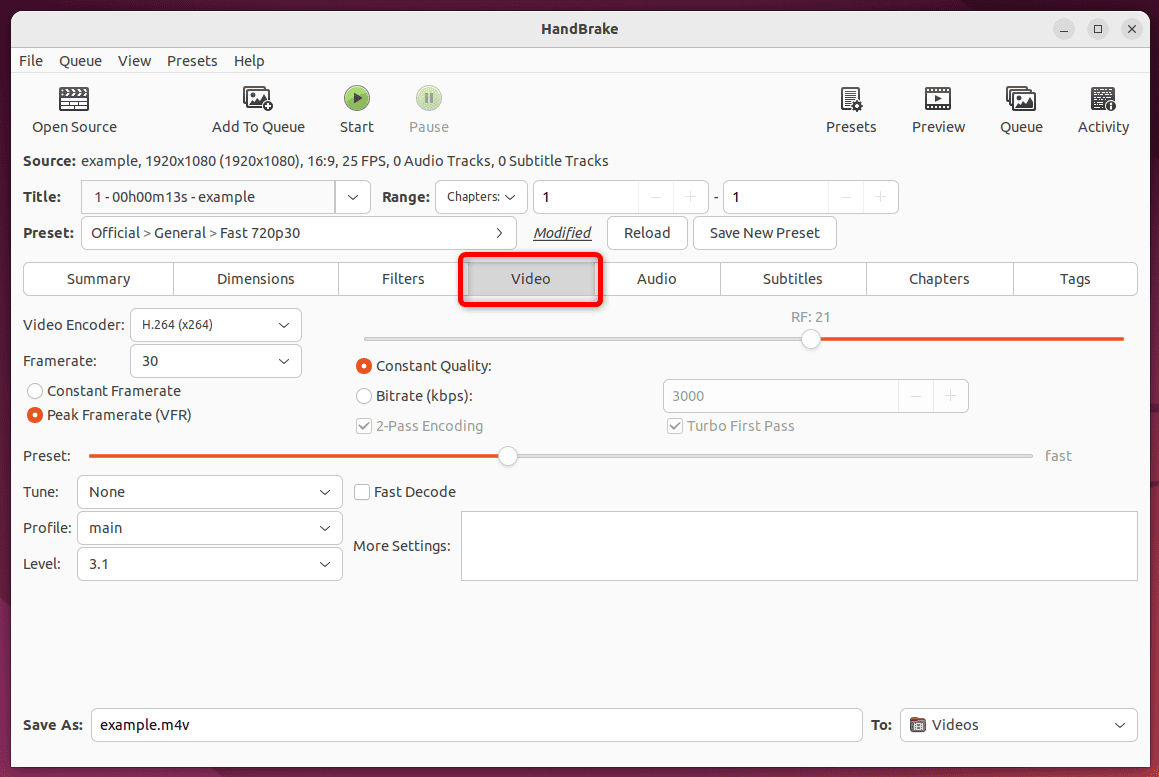Screen dimensions: 1159x777
Task: Open a video source file
Action: [x=74, y=108]
